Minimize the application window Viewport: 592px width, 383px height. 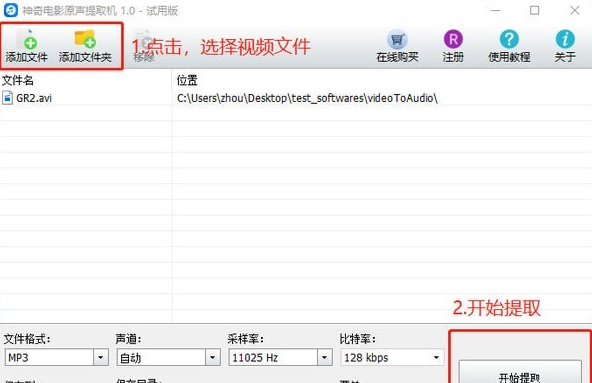point(495,11)
